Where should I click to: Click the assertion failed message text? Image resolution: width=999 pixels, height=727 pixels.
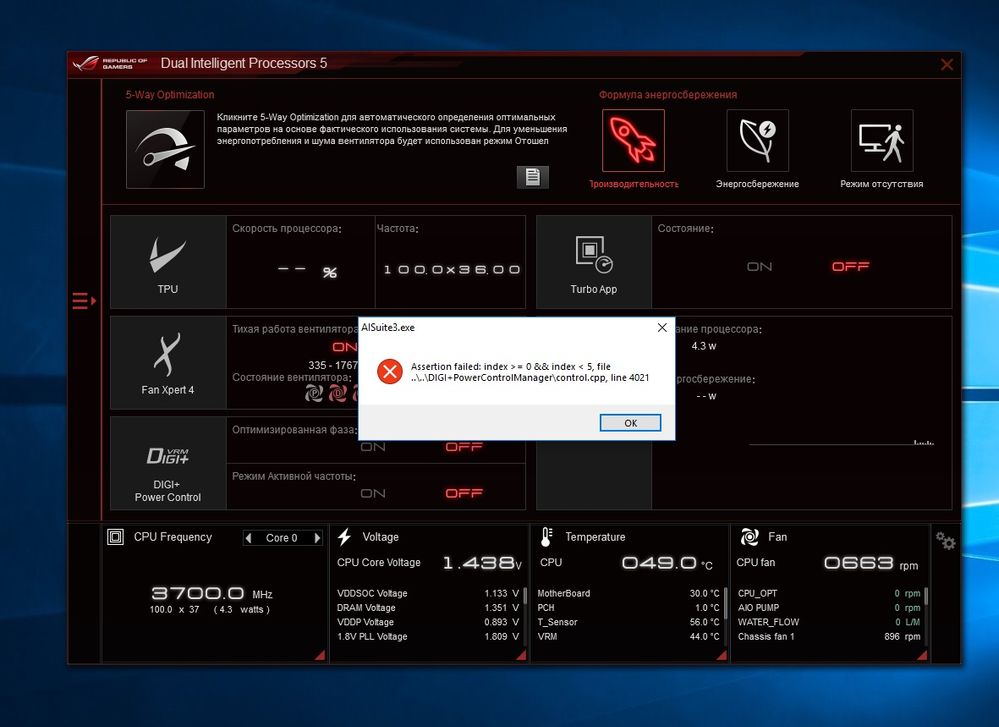(x=530, y=372)
